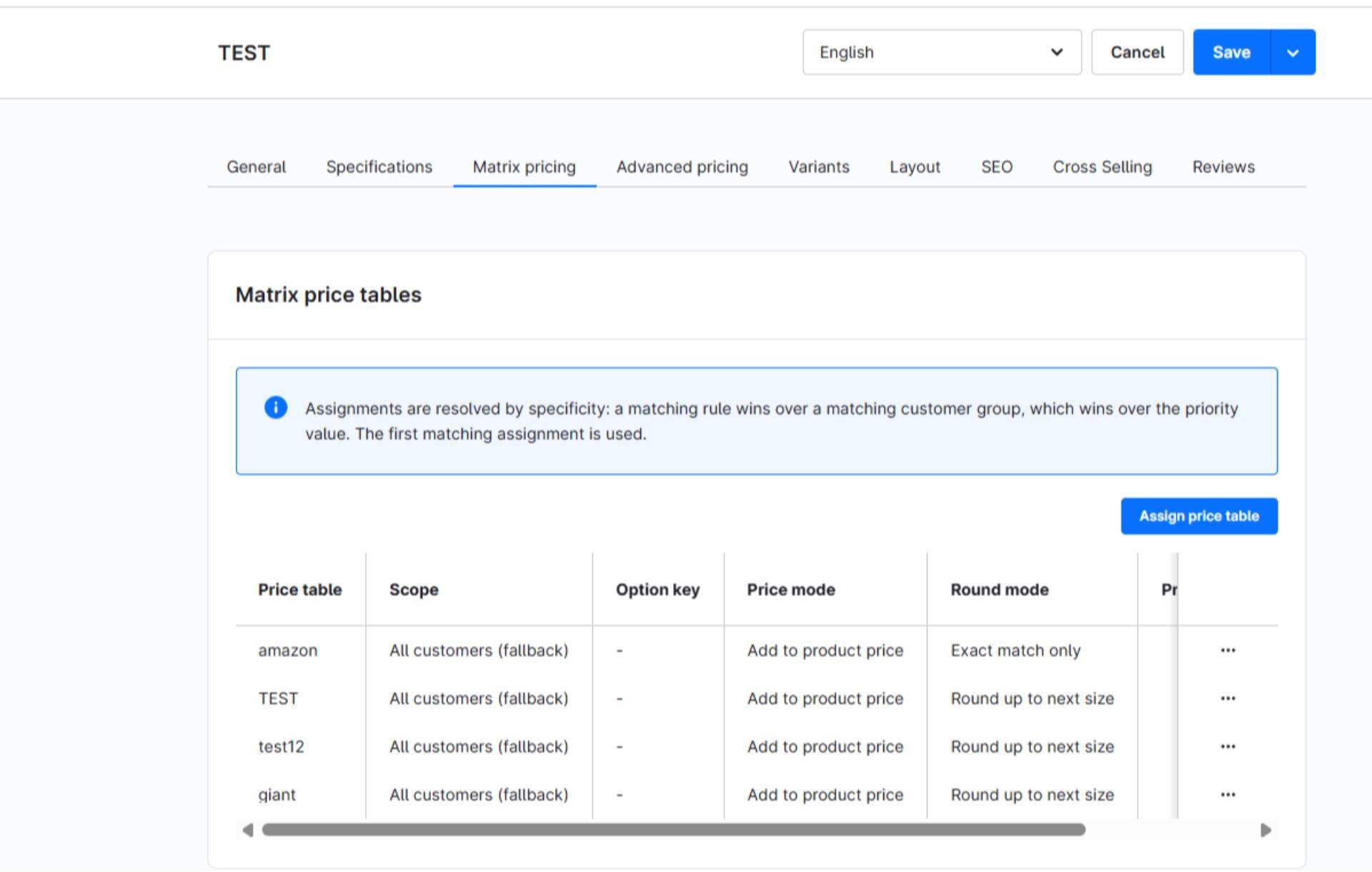Click the table's left scroll arrow

247,830
